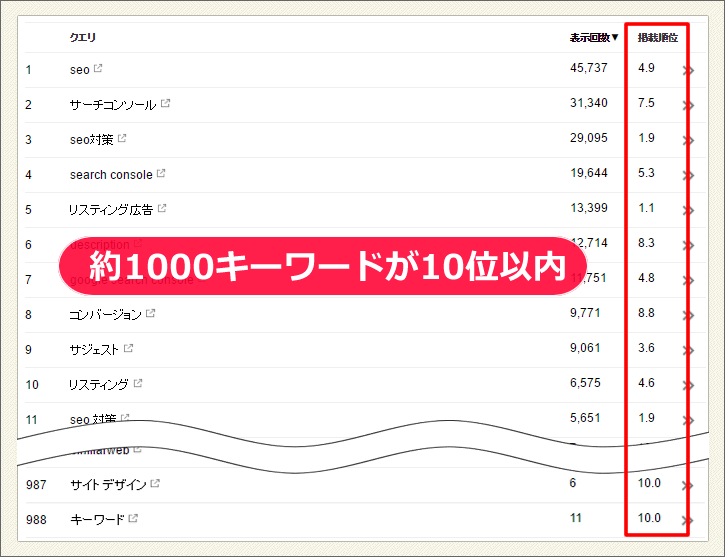Select impressions value 6,575

(x=585, y=383)
